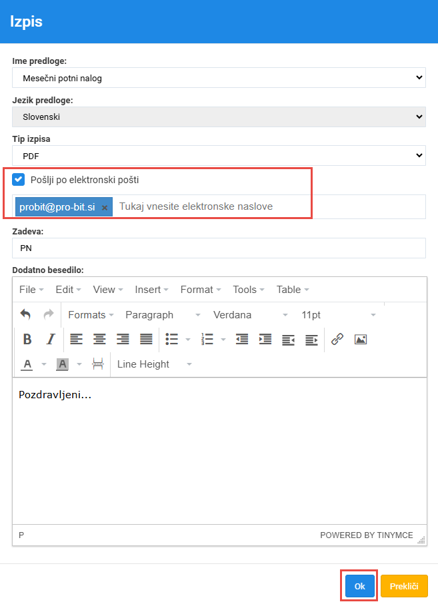The height and width of the screenshot is (608, 438).
Task: Toggle italic text formatting
Action: point(50,339)
